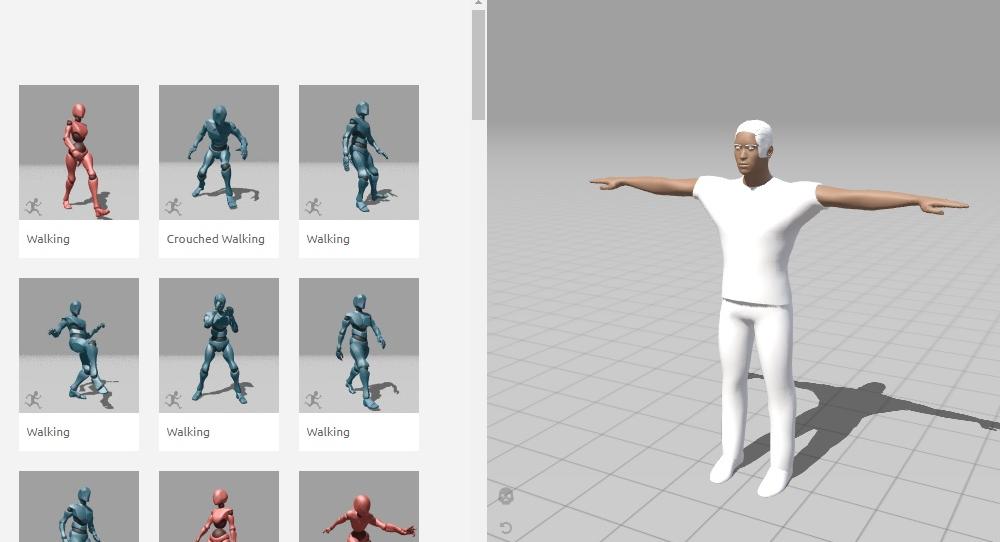
Task: Choose the Walking thumbnail with boxing guard stance
Action: click(x=219, y=346)
